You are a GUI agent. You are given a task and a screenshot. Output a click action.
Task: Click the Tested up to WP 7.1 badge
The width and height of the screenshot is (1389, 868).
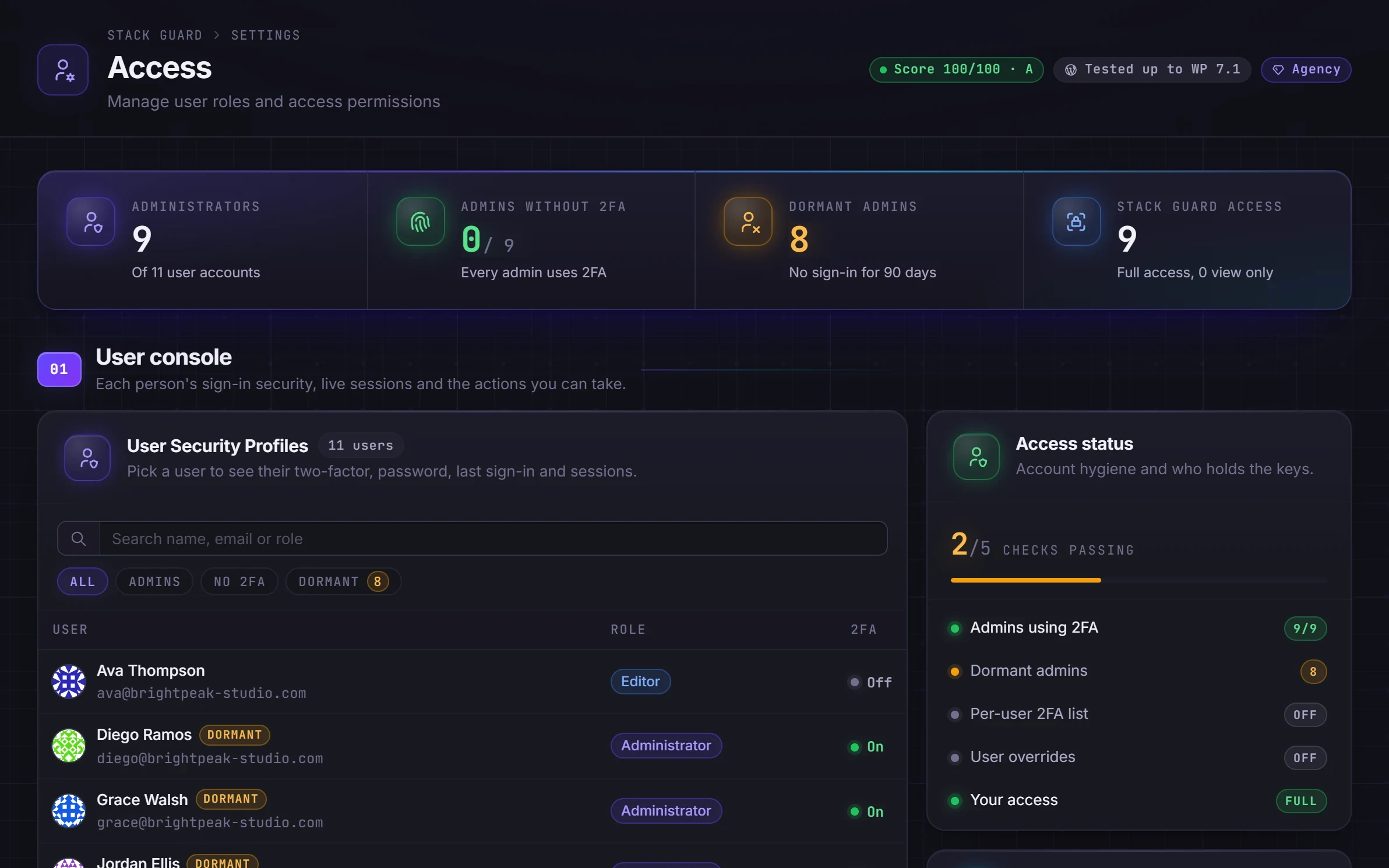pyautogui.click(x=1152, y=70)
